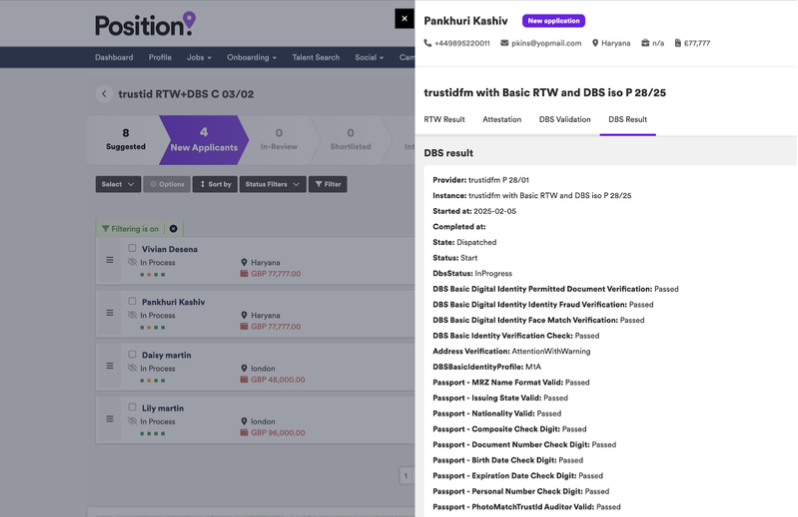798x517 pixels.
Task: Clear the active filter with the X icon
Action: point(173,229)
